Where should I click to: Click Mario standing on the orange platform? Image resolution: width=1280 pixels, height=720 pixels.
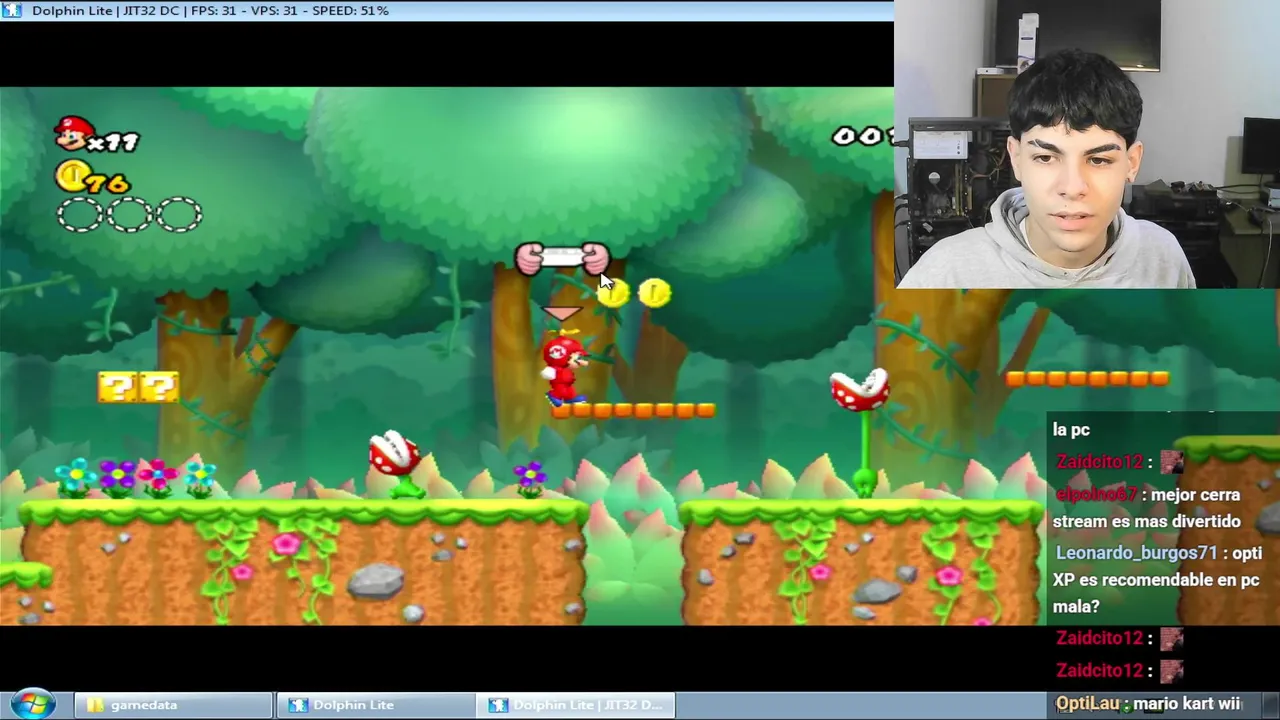[564, 370]
